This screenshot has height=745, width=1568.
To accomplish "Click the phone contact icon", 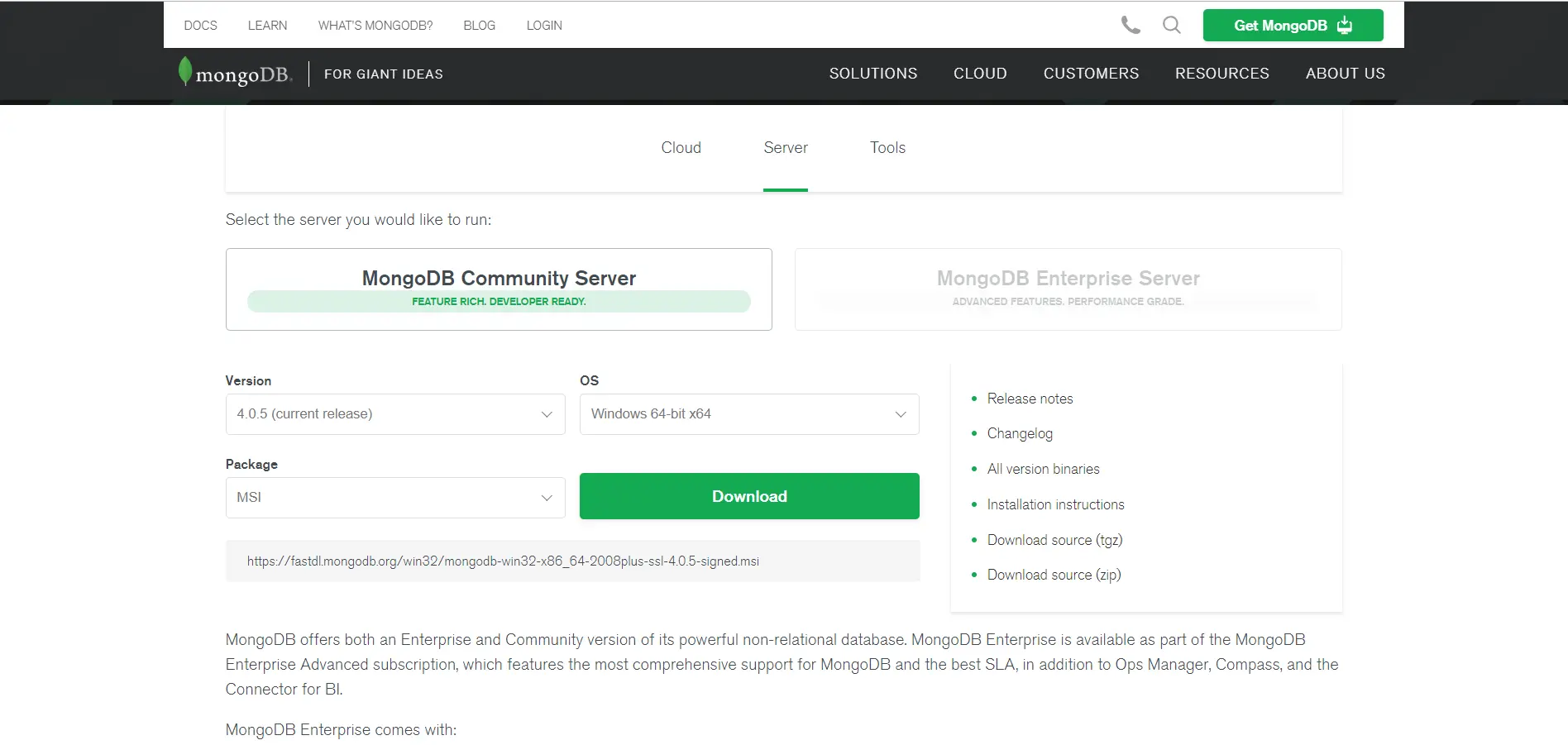I will point(1130,25).
